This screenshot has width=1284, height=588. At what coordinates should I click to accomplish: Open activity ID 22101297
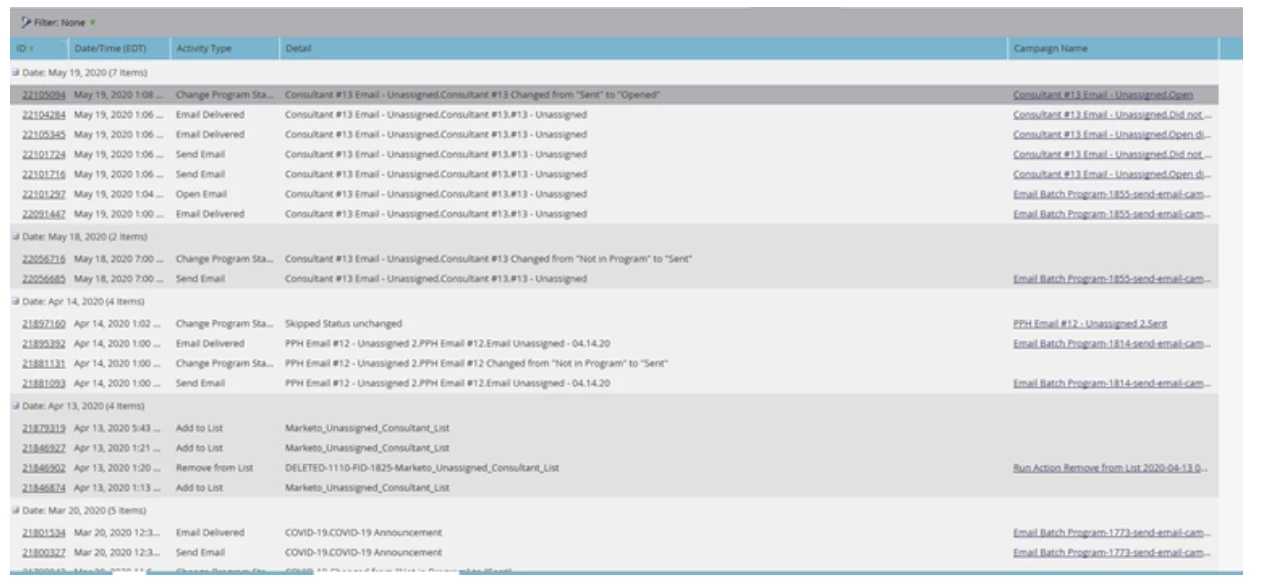44,194
